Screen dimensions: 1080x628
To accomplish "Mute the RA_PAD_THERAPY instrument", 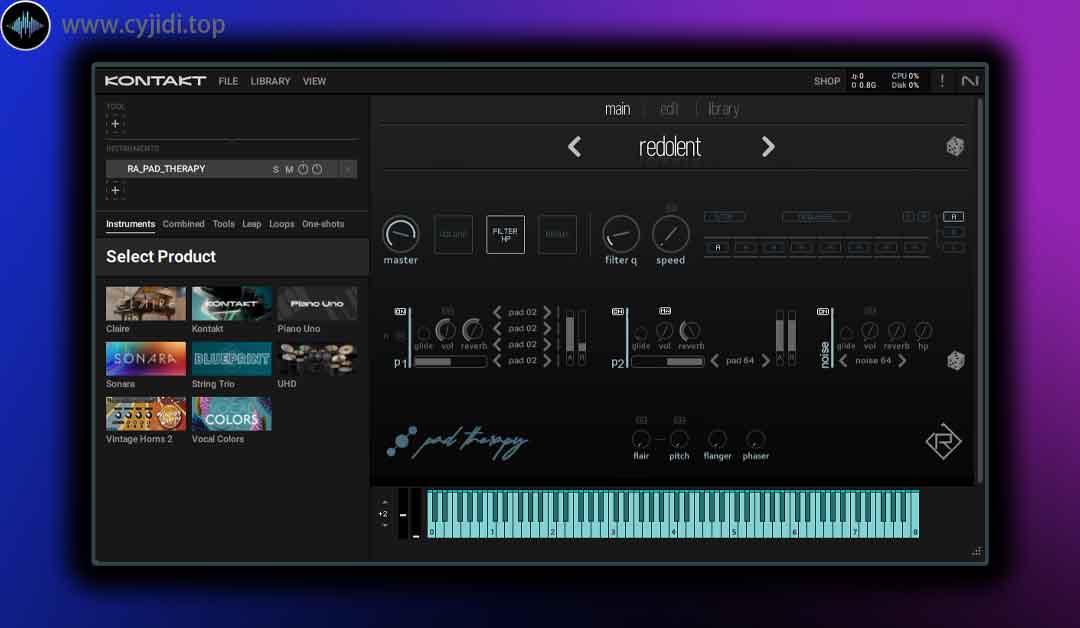I will pyautogui.click(x=289, y=169).
